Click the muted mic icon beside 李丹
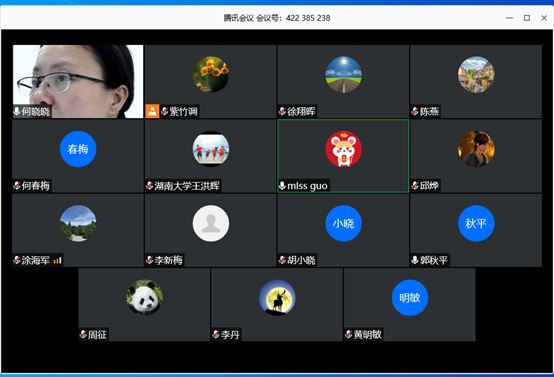Screen dimensions: 554x377 point(216,334)
